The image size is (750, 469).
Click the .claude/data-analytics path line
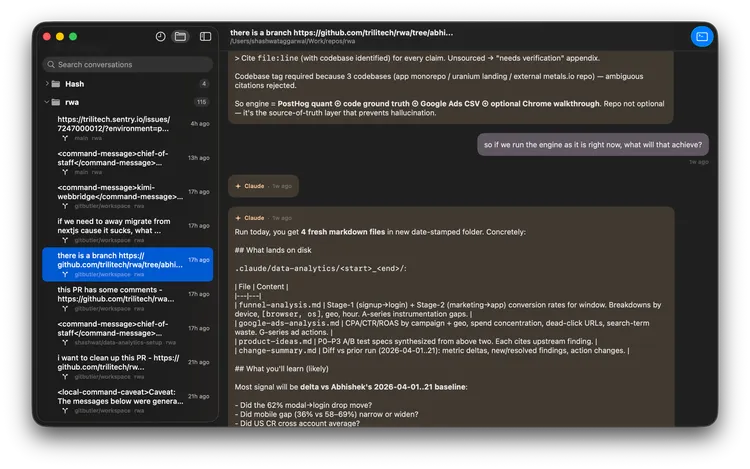(320, 269)
